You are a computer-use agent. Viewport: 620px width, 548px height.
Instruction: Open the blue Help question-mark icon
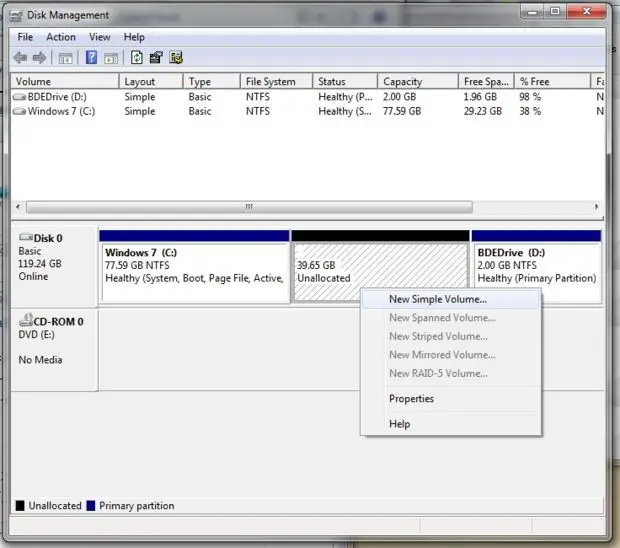[91, 58]
